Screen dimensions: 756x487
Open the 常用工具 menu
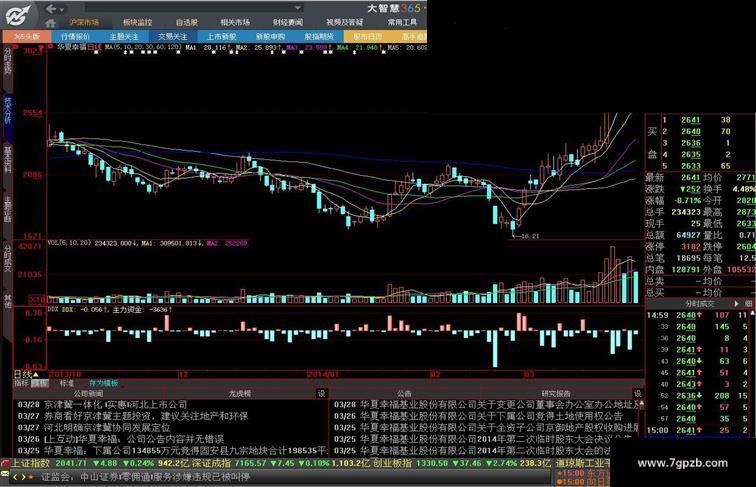(402, 22)
